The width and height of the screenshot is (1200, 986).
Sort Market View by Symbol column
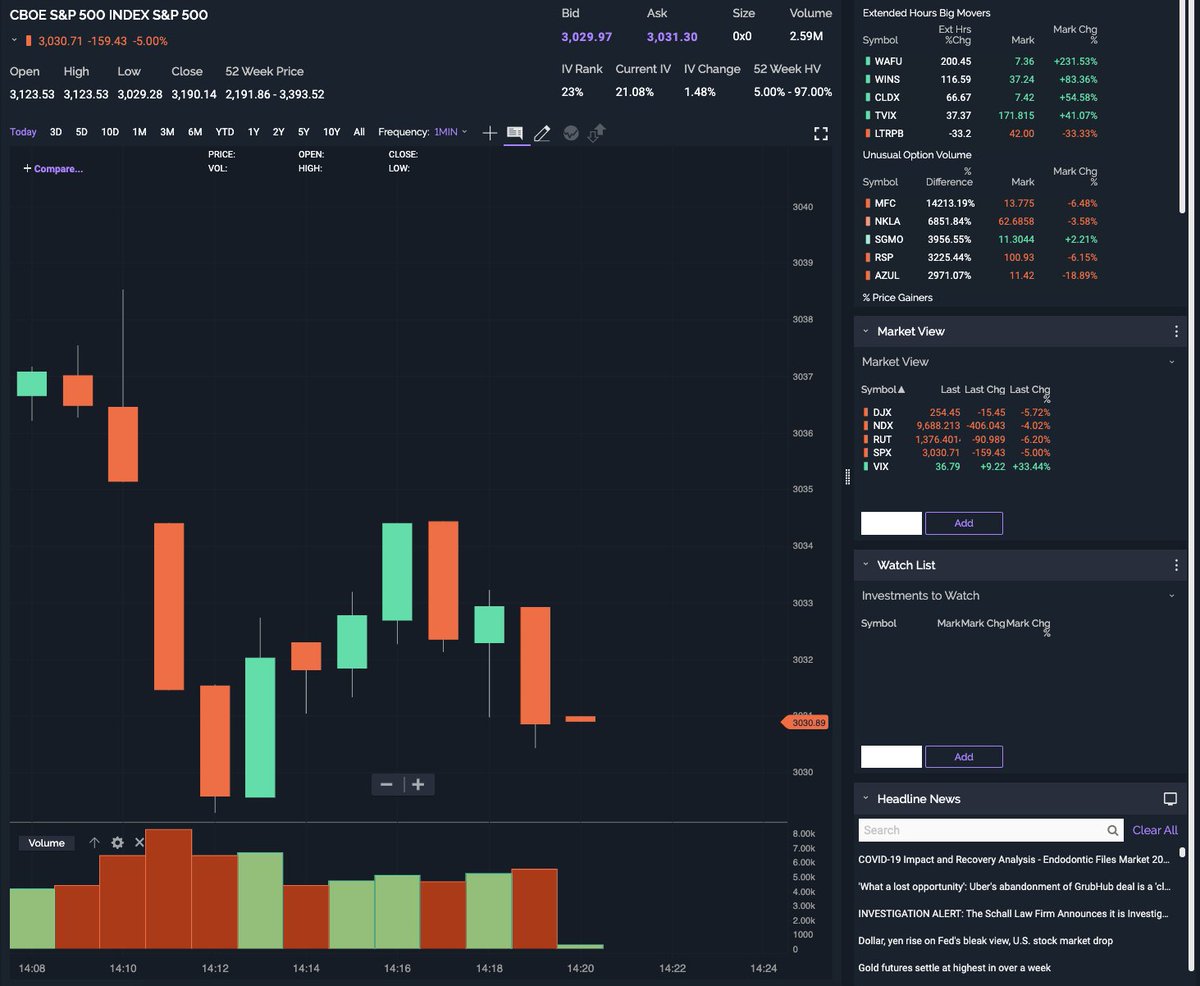point(883,389)
